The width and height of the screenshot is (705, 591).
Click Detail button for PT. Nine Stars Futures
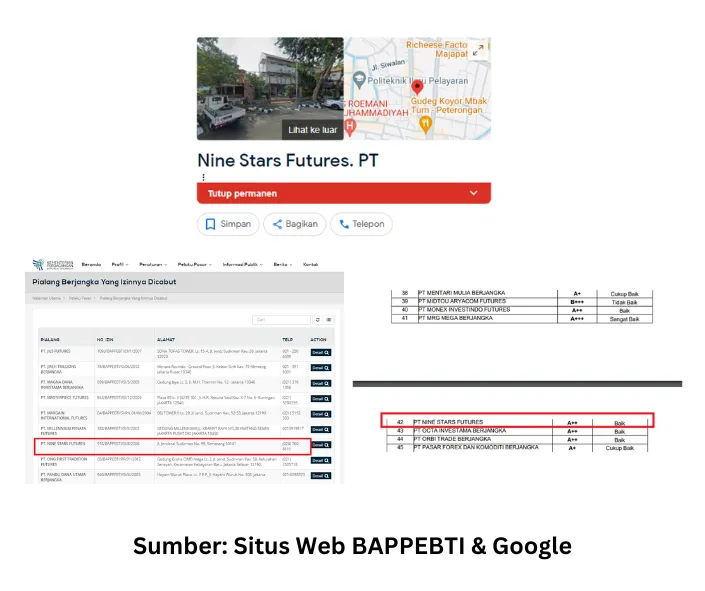321,445
